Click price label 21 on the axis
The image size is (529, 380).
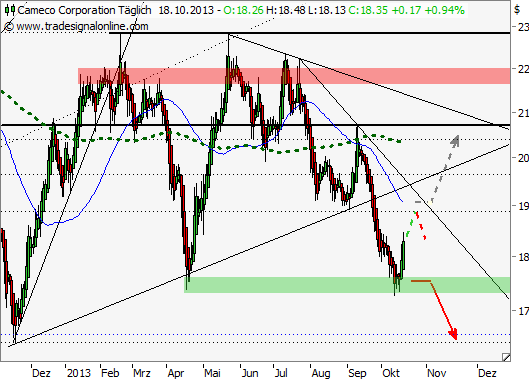[523, 113]
